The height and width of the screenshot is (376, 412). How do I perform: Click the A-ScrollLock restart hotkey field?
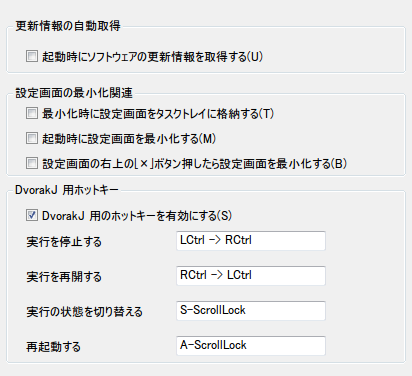(251, 346)
